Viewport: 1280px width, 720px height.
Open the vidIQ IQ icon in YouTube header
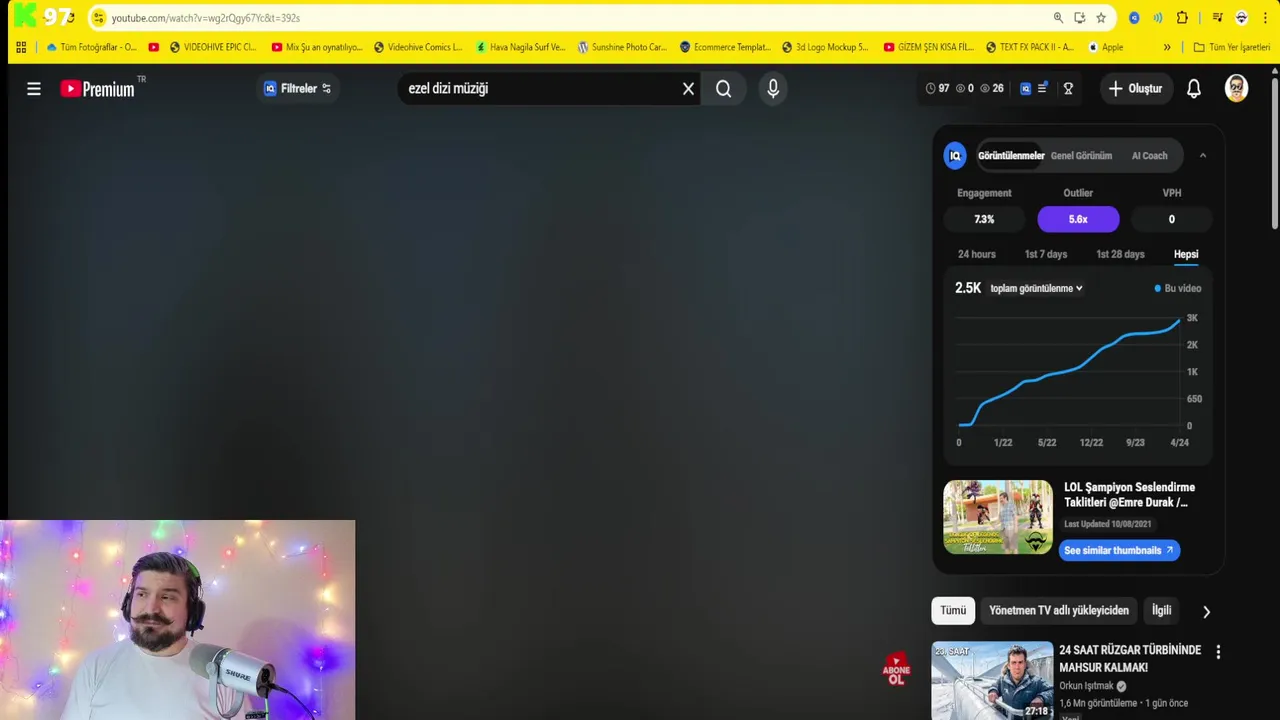[1025, 88]
